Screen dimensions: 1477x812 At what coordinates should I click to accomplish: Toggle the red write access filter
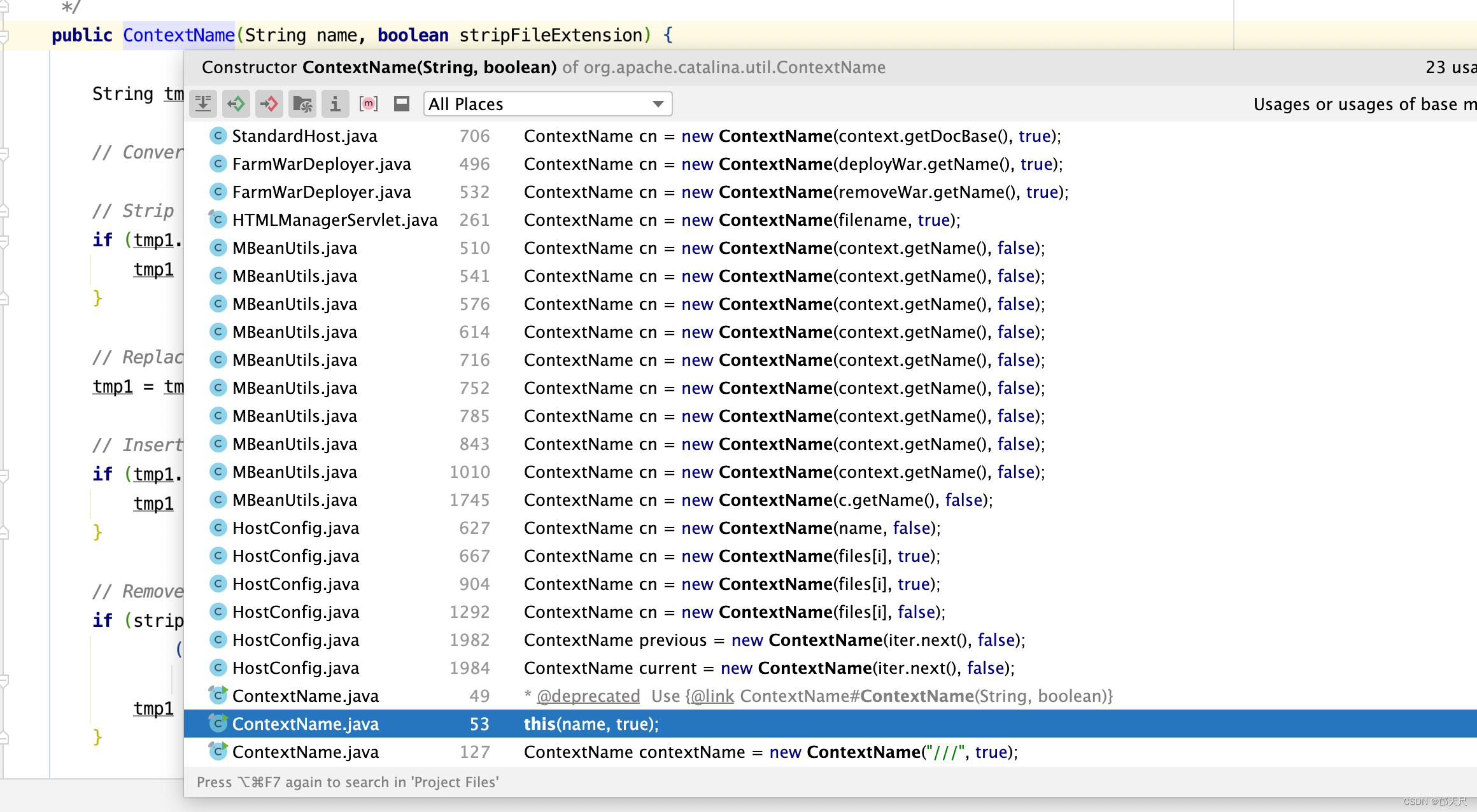(x=269, y=104)
